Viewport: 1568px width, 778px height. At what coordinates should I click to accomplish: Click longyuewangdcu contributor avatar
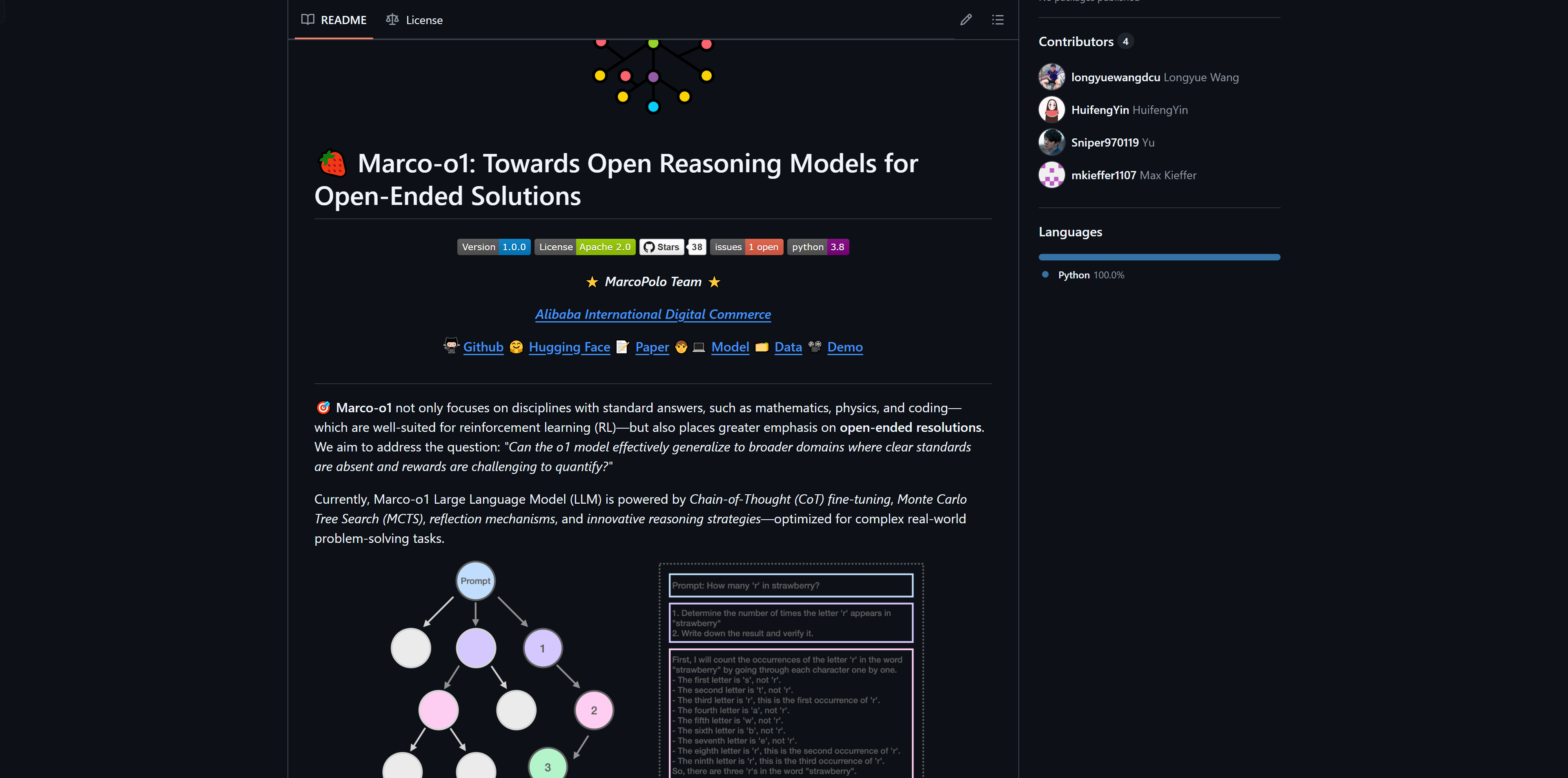point(1052,77)
